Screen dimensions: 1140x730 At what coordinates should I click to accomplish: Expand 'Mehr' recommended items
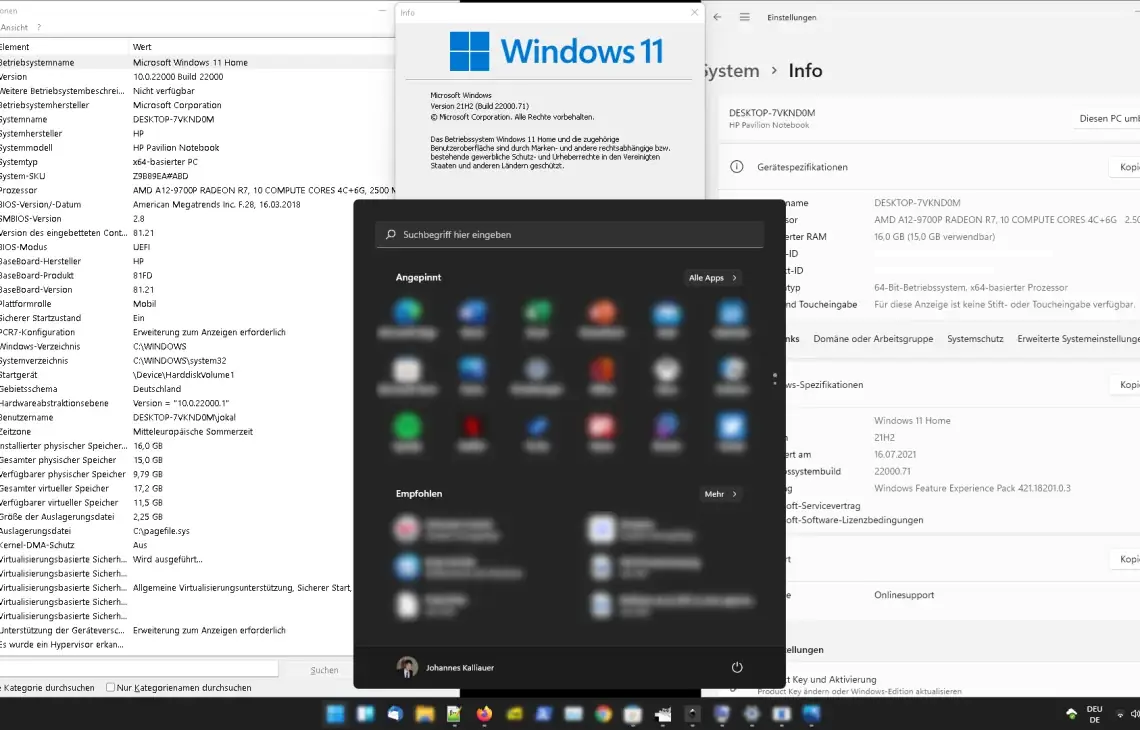click(720, 494)
